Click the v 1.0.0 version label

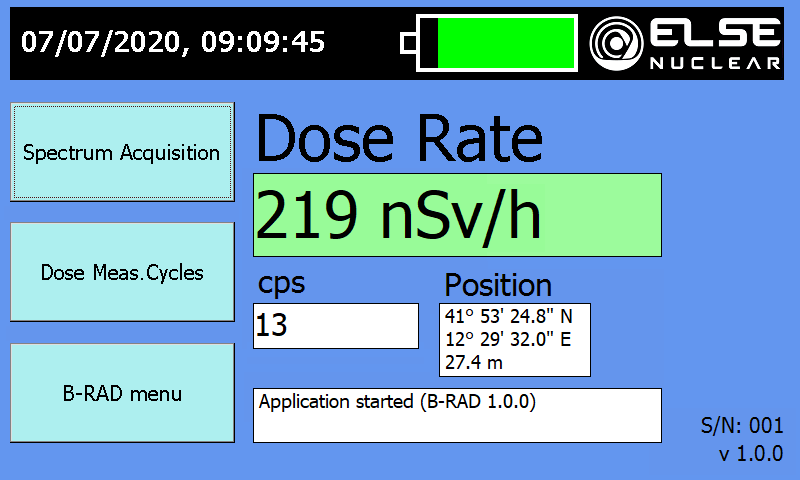[x=750, y=454]
